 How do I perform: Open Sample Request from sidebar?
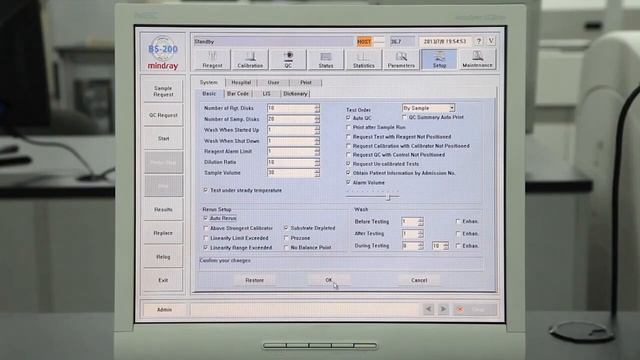coord(163,91)
